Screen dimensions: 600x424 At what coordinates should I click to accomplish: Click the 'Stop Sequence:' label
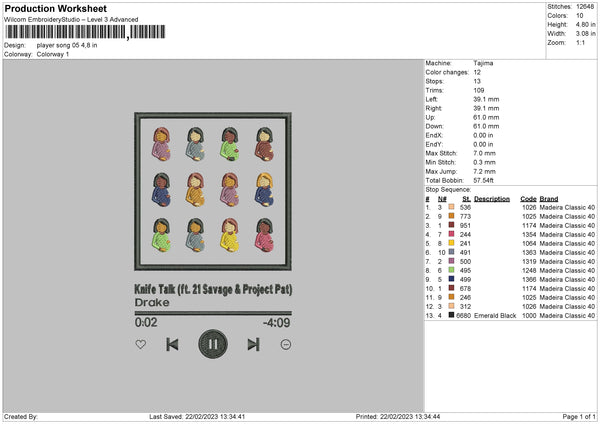tap(448, 190)
